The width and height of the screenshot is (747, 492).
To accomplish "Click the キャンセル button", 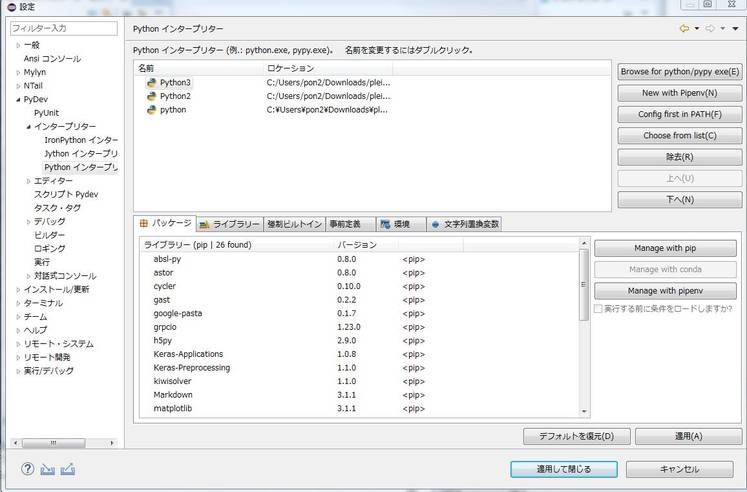I will click(x=679, y=469).
